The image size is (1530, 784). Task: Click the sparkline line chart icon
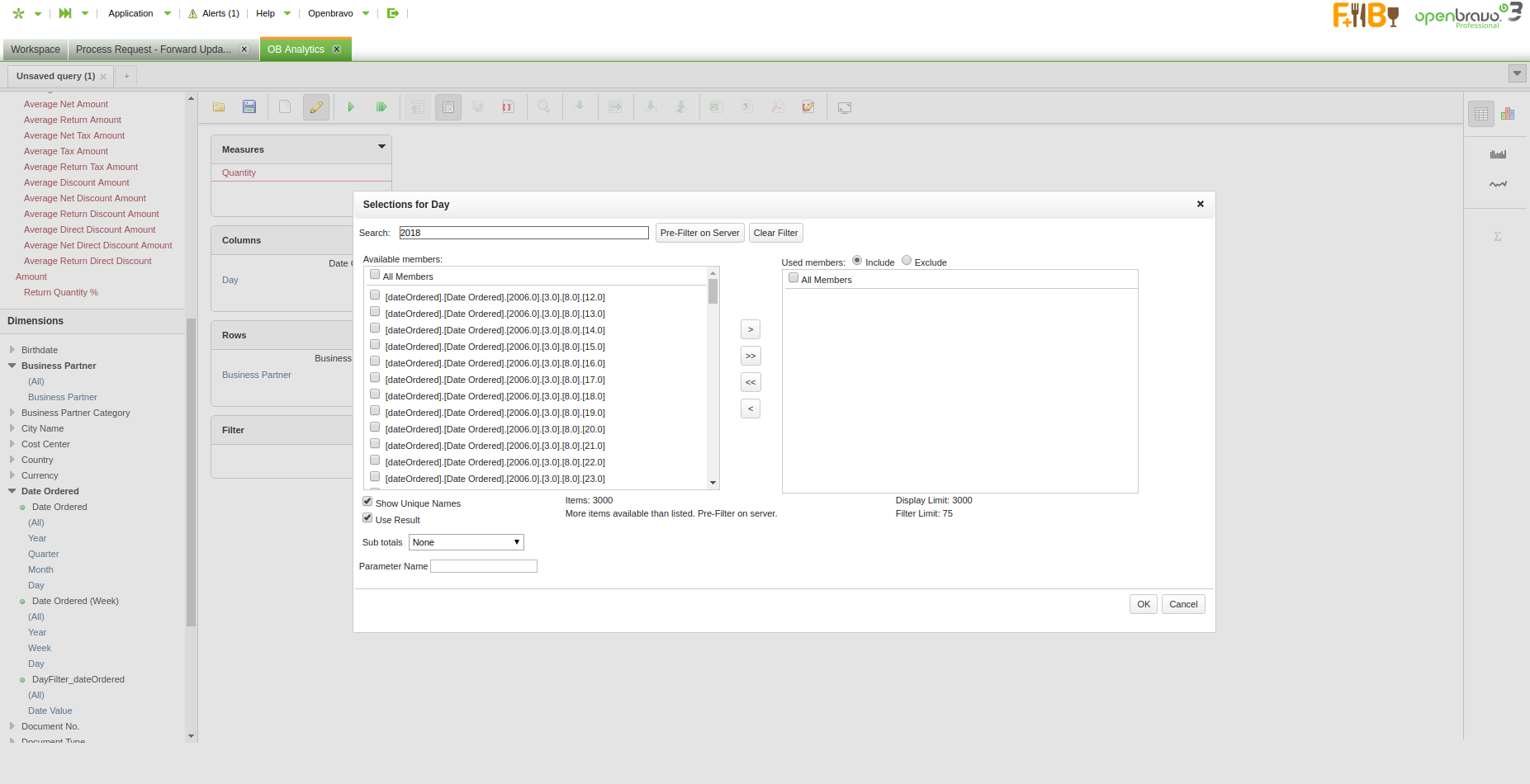coord(1498,184)
